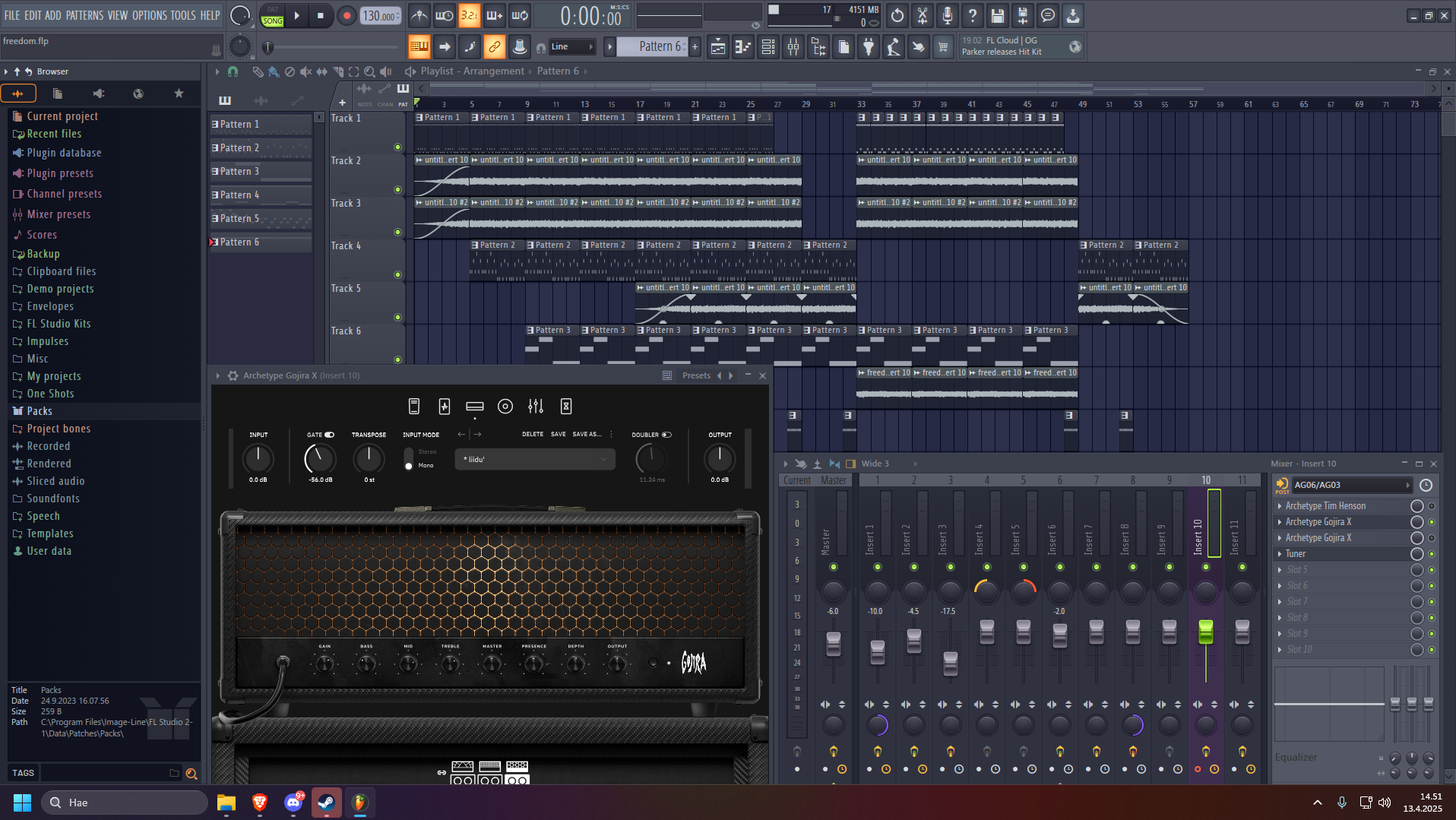
Task: Select the Draw pencil tool in Playlist
Action: pos(258,71)
